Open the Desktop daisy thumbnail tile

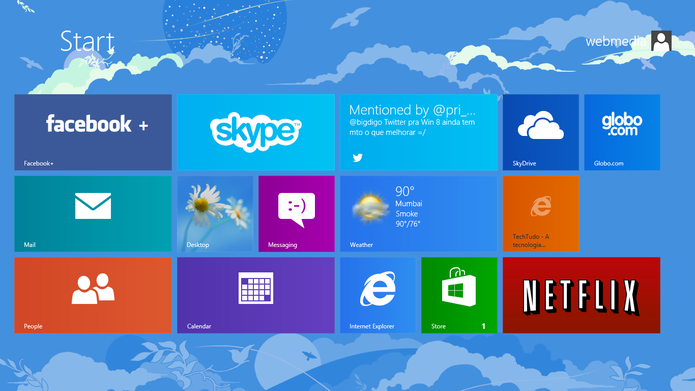215,214
